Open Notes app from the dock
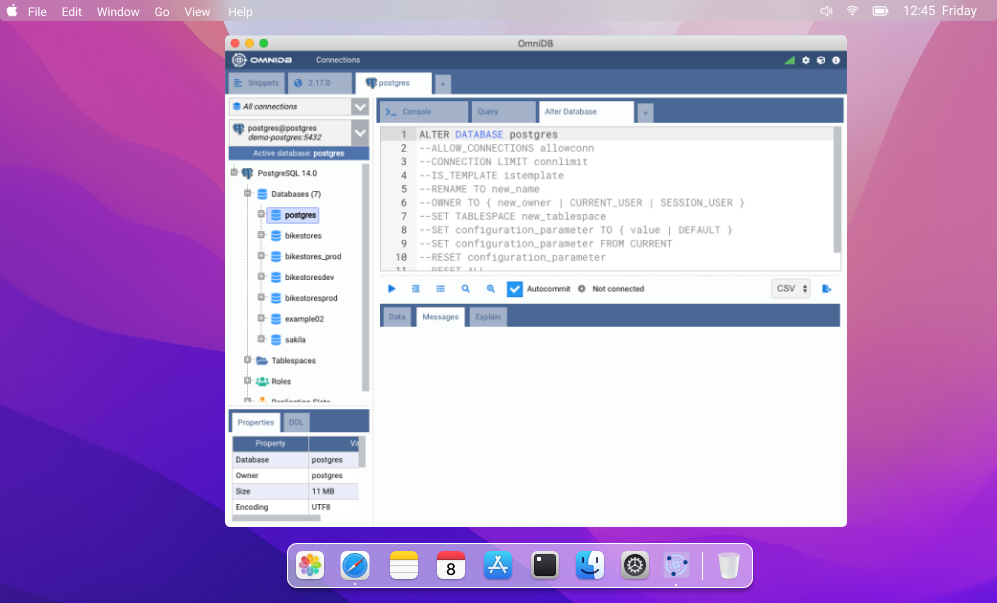 coord(404,565)
